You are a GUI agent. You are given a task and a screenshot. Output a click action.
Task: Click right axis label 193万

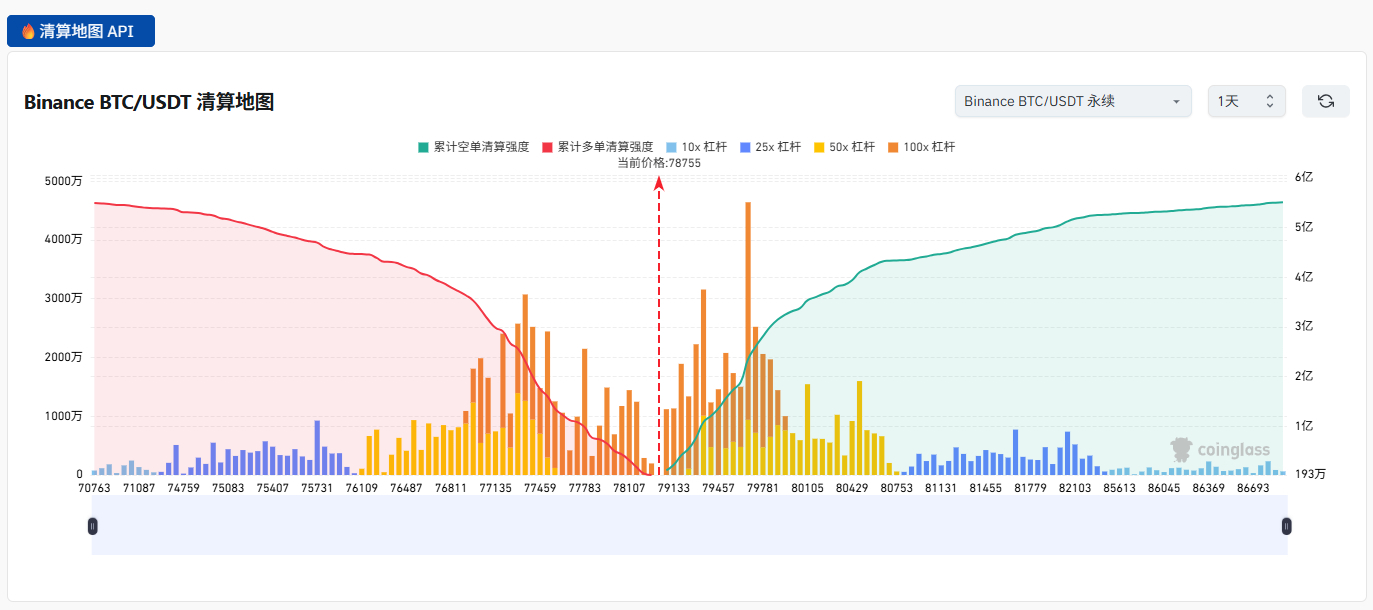pos(1310,474)
